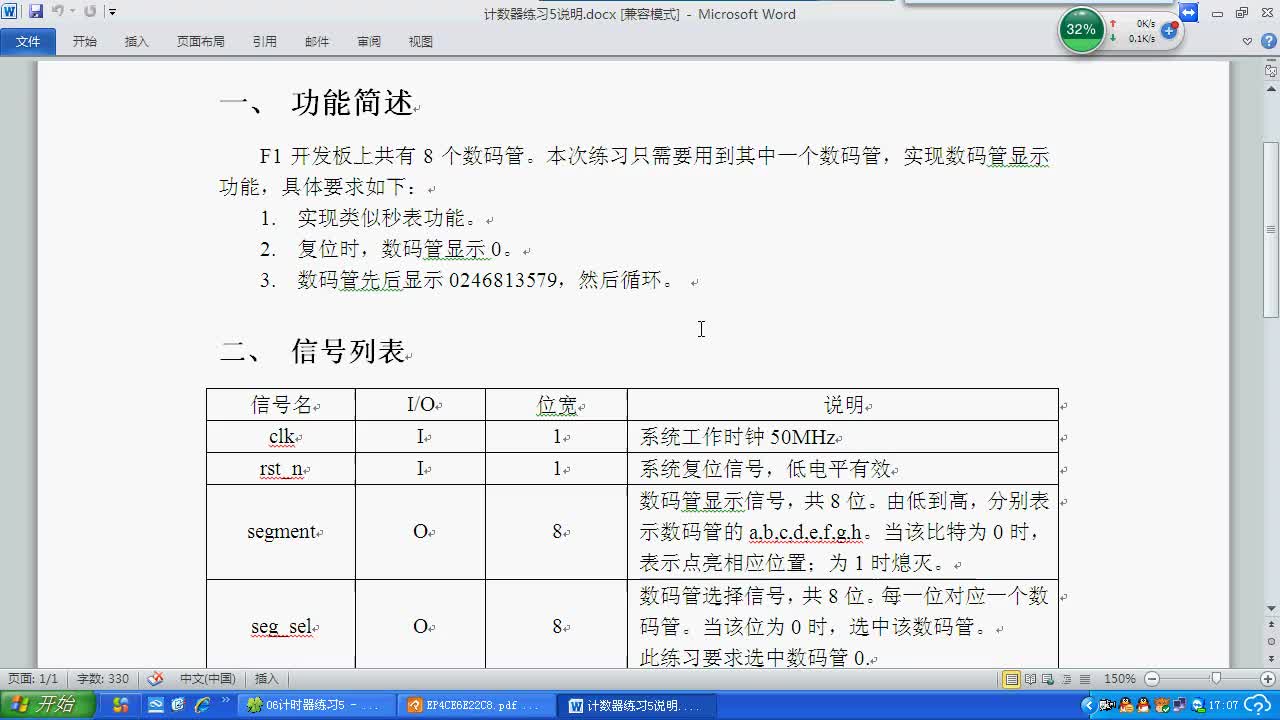Viewport: 1280px width, 720px height.
Task: Click the Internet Explorer quick launch icon
Action: 203,705
